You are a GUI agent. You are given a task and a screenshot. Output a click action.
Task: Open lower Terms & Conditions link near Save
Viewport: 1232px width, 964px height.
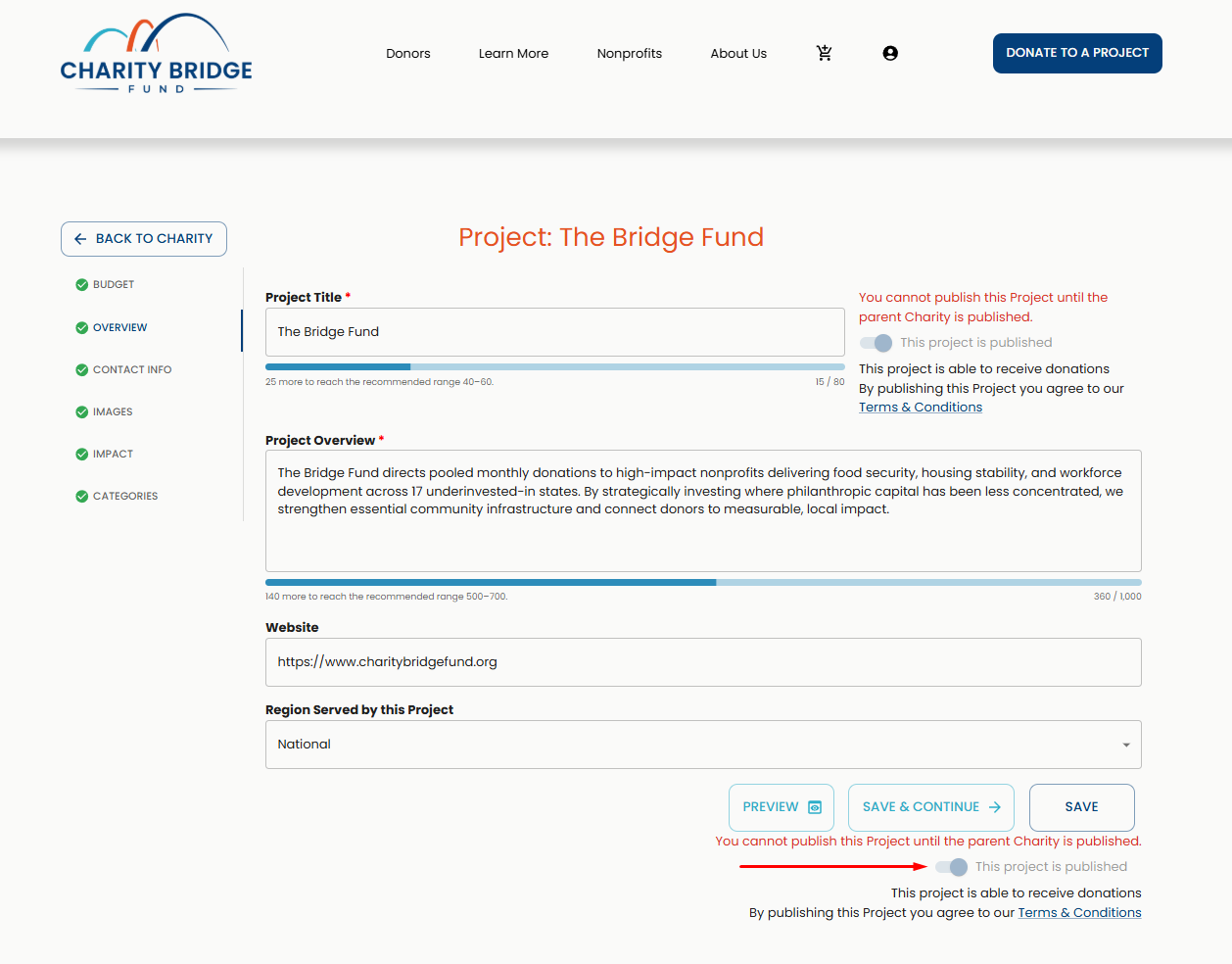coord(1079,913)
